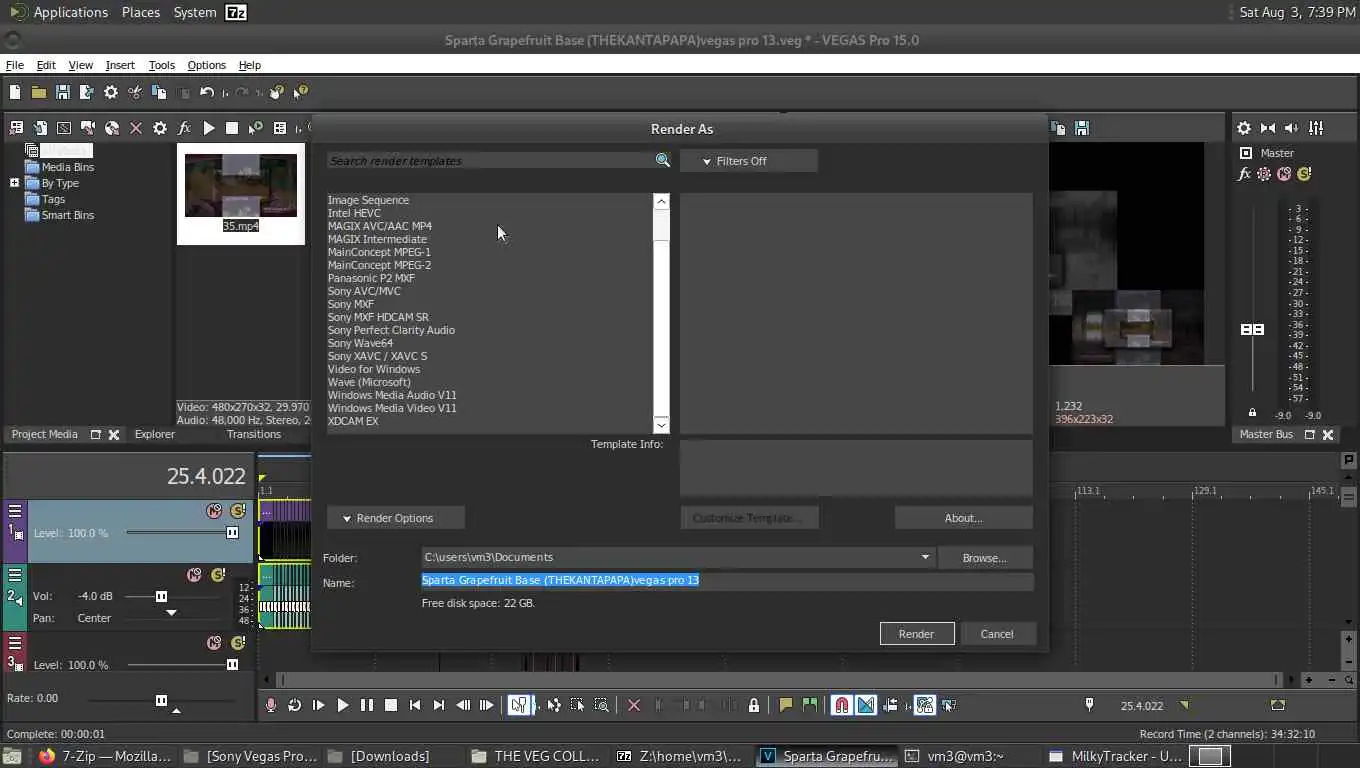Screen dimensions: 1360x768
Task: Solo video track 1
Action: click(238, 511)
